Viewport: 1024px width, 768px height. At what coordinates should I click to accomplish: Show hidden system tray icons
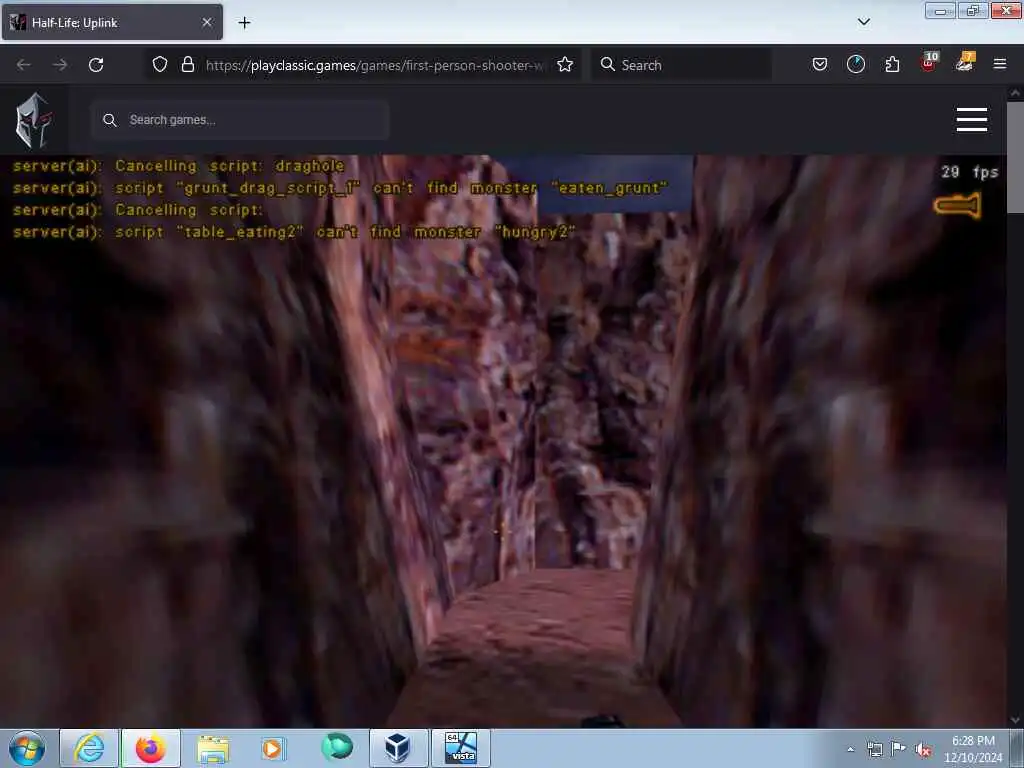850,749
